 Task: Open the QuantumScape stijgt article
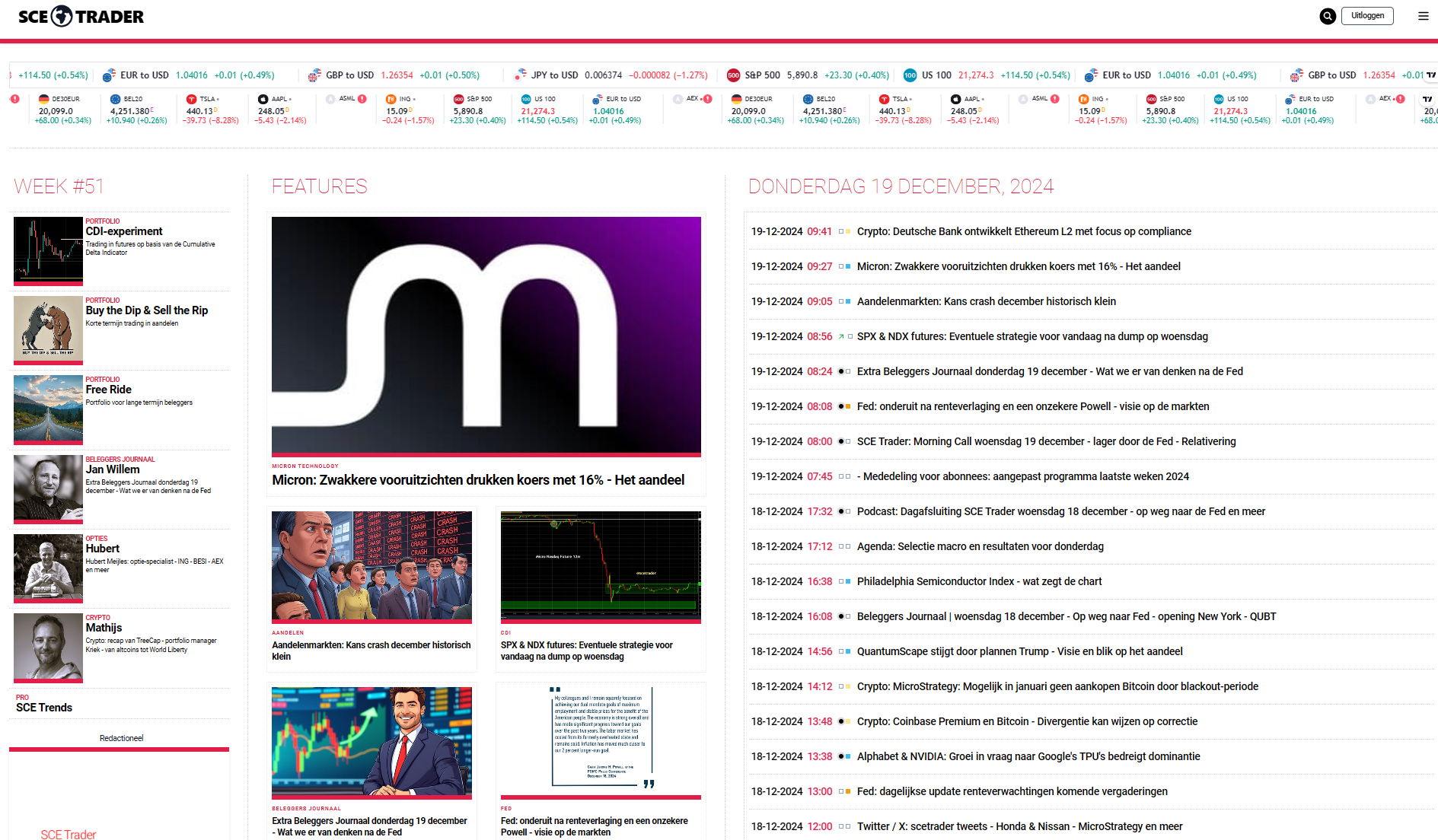coord(1020,651)
